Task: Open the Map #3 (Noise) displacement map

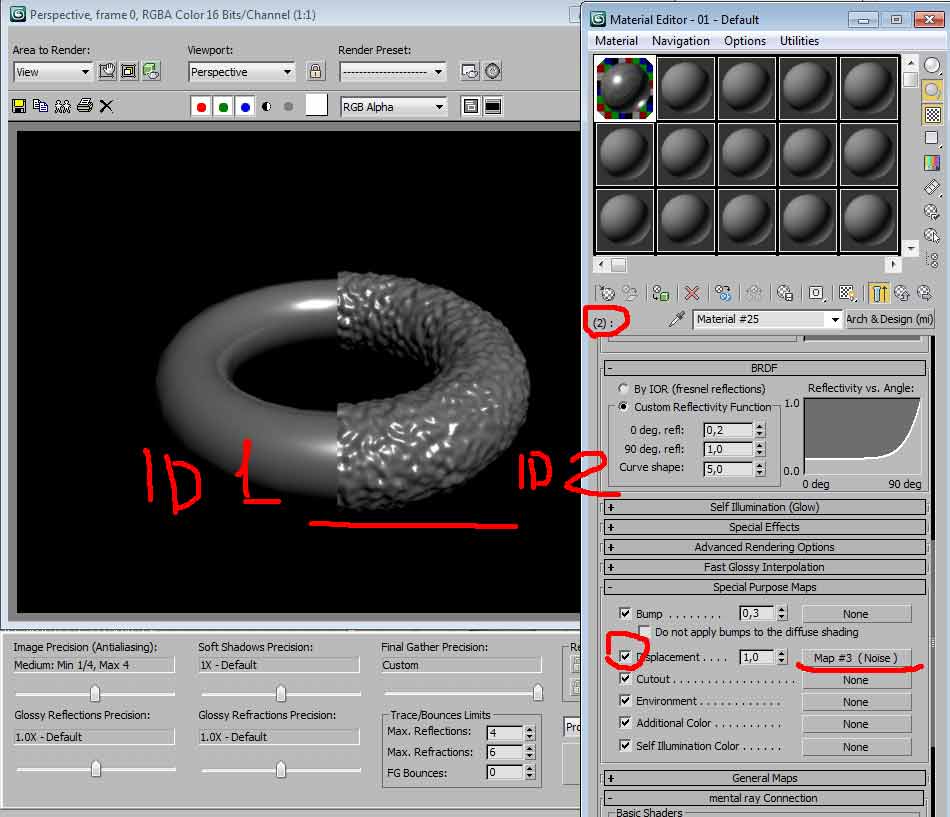Action: coord(855,658)
